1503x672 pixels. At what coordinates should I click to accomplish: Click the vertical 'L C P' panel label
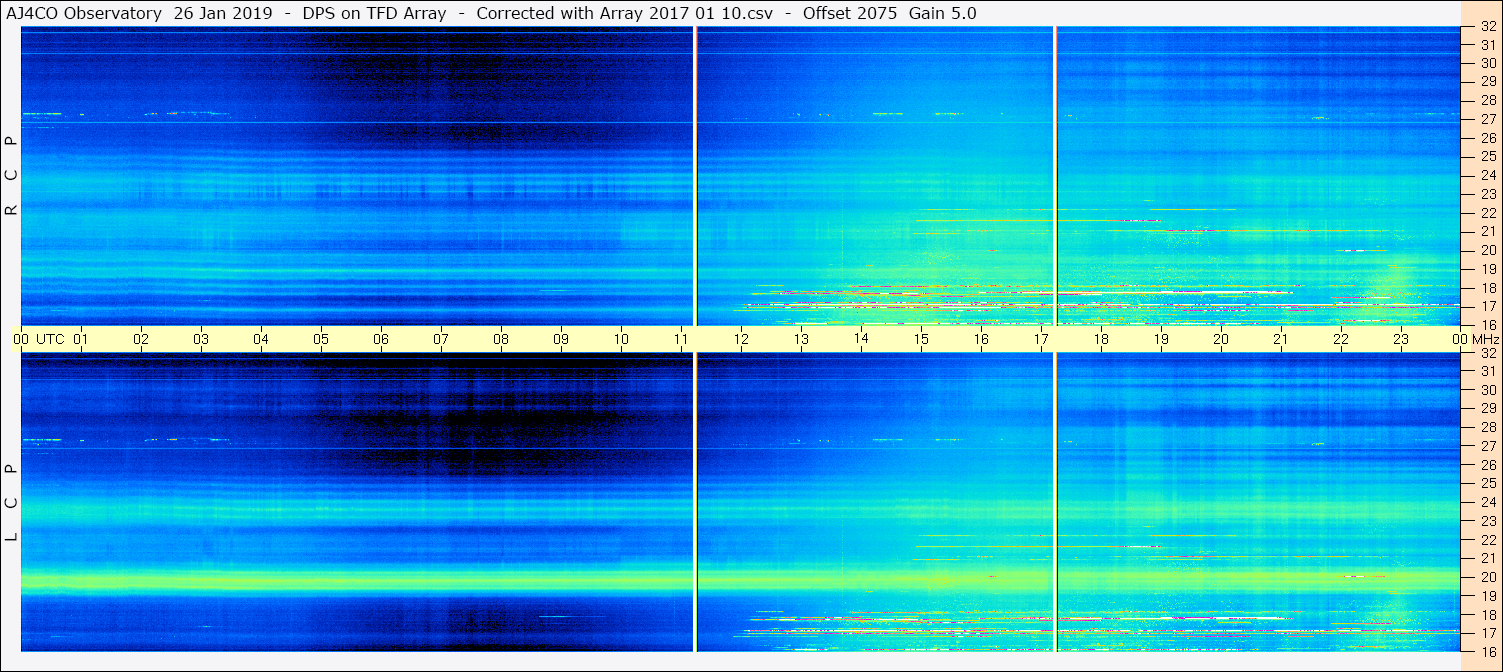coord(12,502)
